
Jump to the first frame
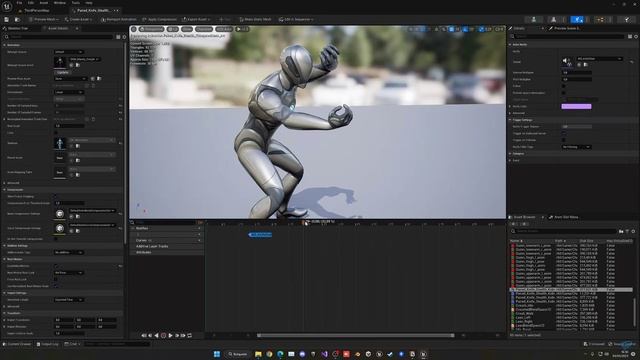(144, 336)
